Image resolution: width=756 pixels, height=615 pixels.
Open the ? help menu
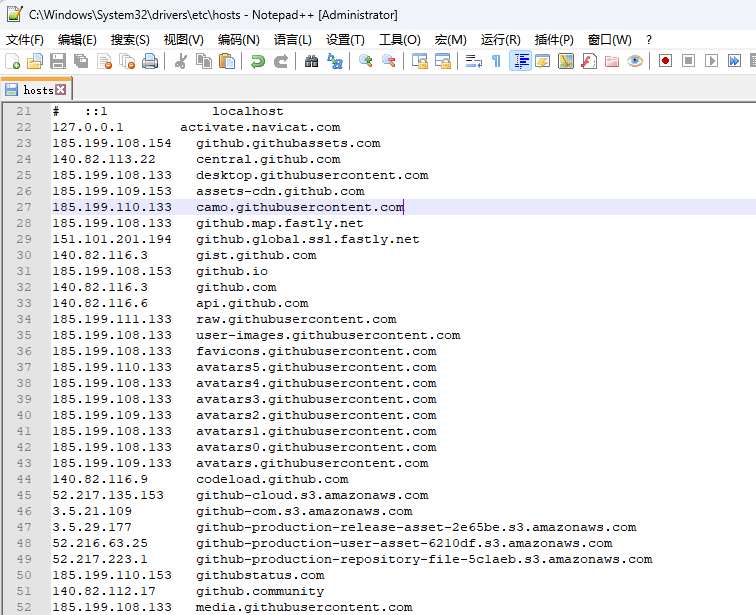[x=649, y=40]
